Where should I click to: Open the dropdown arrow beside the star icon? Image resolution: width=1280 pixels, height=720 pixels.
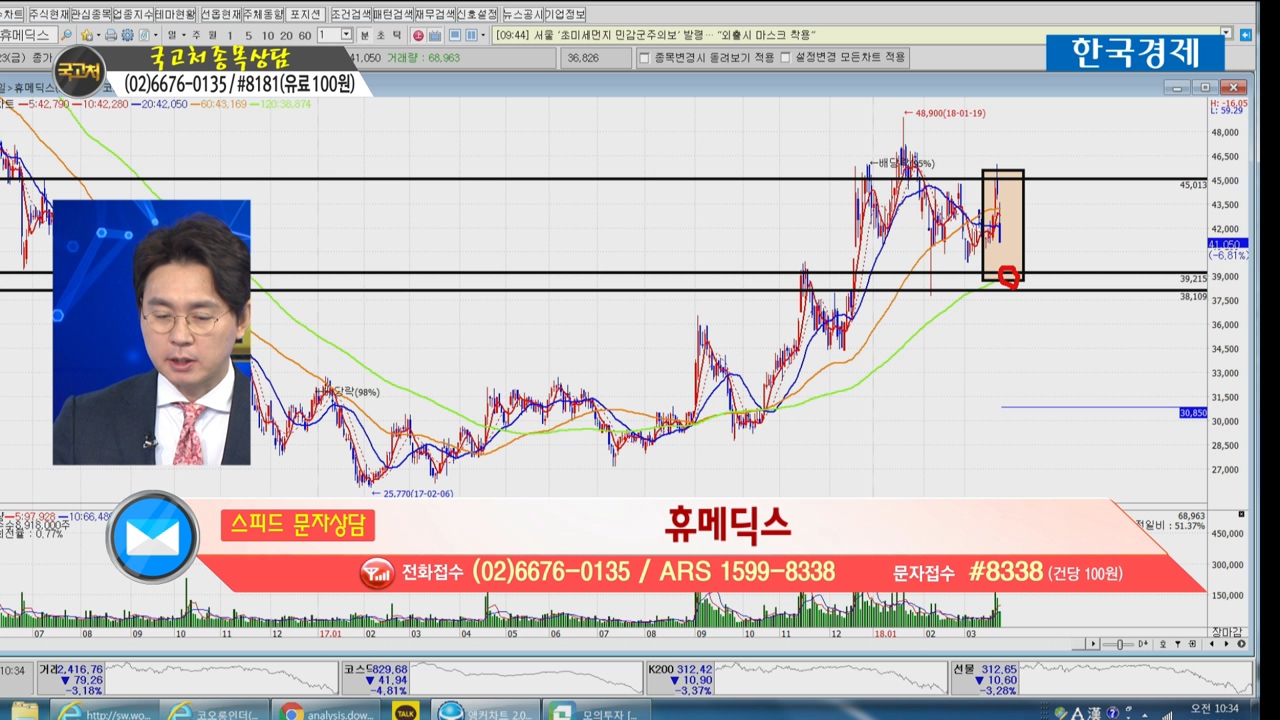click(99, 35)
